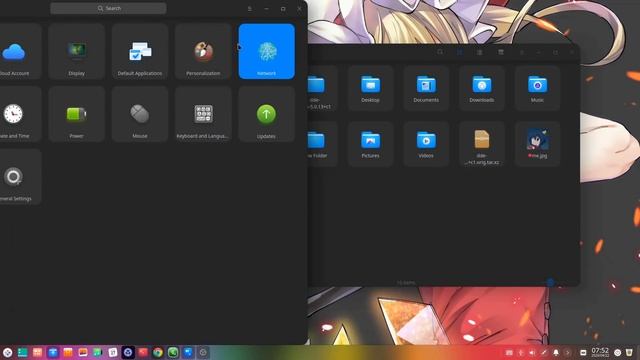
Task: Select the tar.xz archive file
Action: tap(482, 144)
